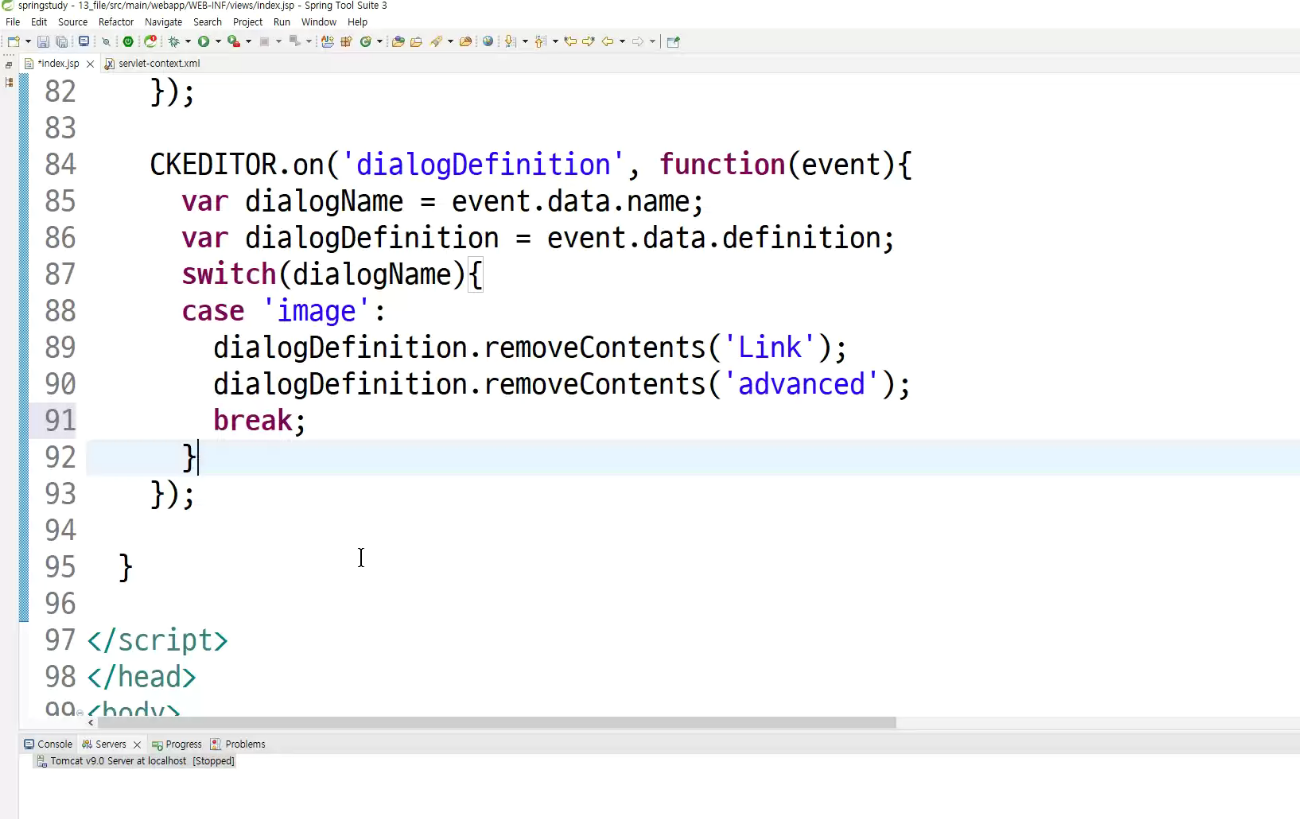Go to Last Edit Location icon
The width and height of the screenshot is (1300, 819).
point(570,42)
